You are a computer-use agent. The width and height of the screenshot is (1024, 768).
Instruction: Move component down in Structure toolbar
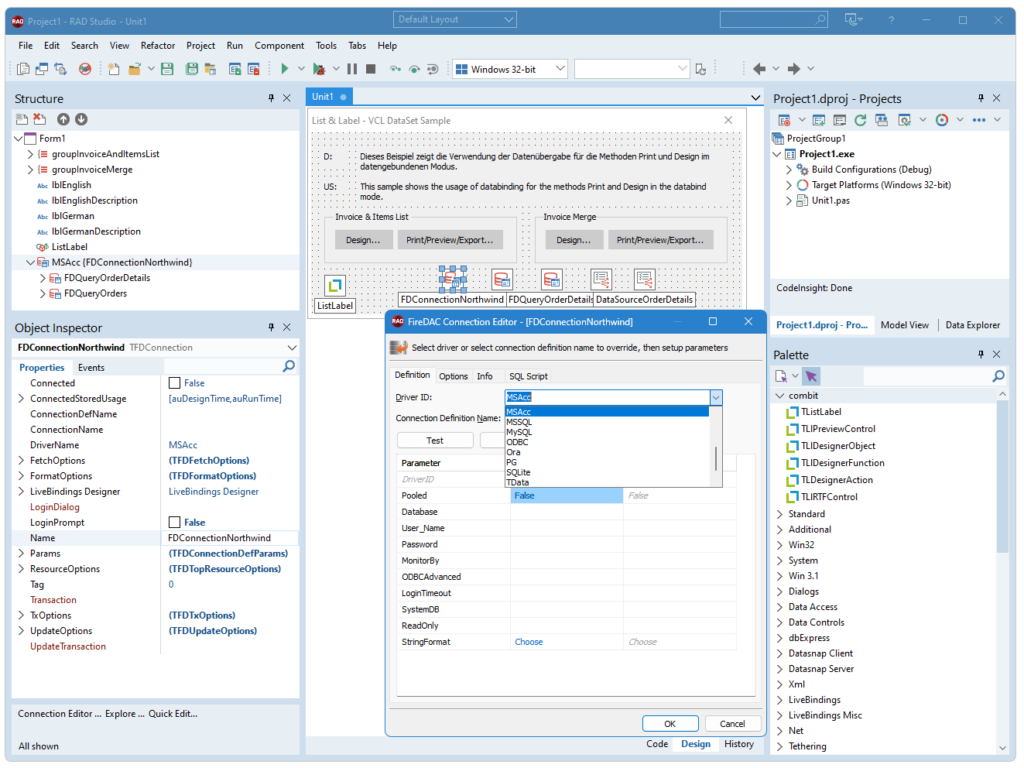(81, 120)
